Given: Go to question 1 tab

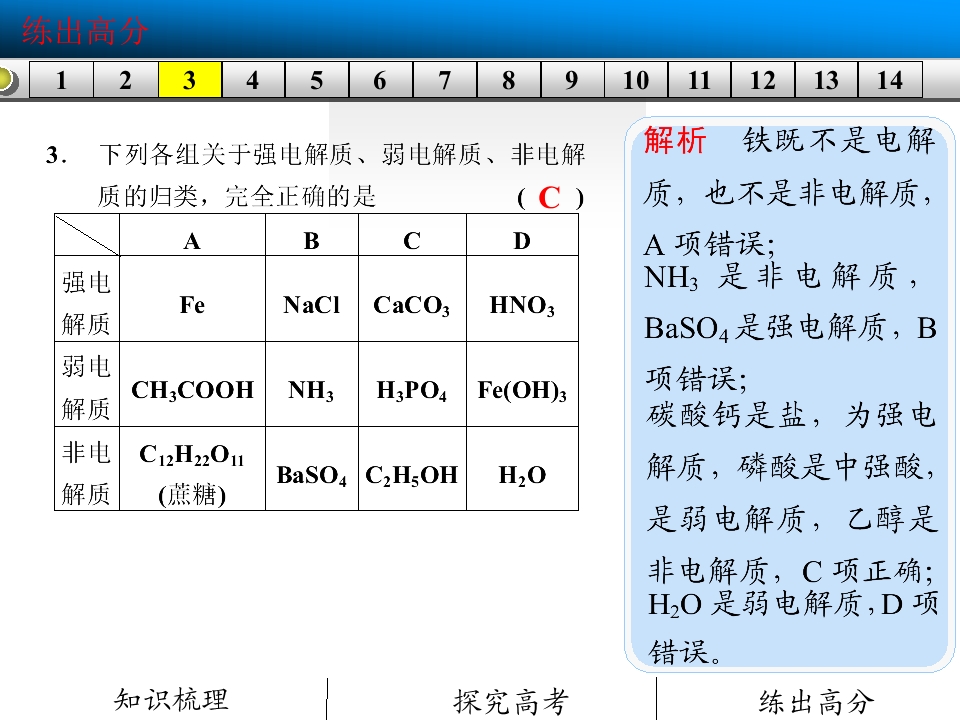Looking at the screenshot, I should (x=61, y=80).
